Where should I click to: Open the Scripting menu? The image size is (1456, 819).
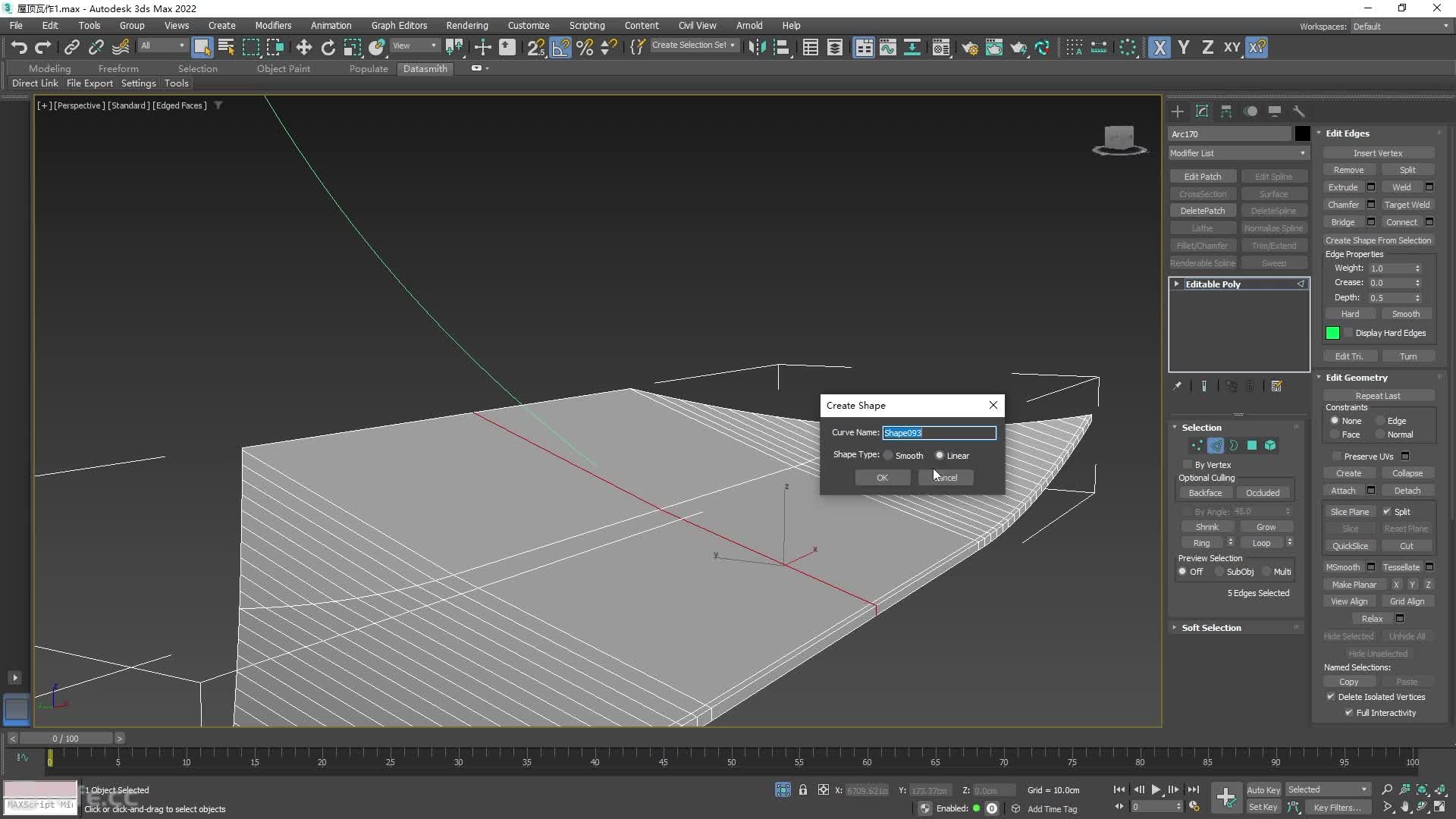587,25
